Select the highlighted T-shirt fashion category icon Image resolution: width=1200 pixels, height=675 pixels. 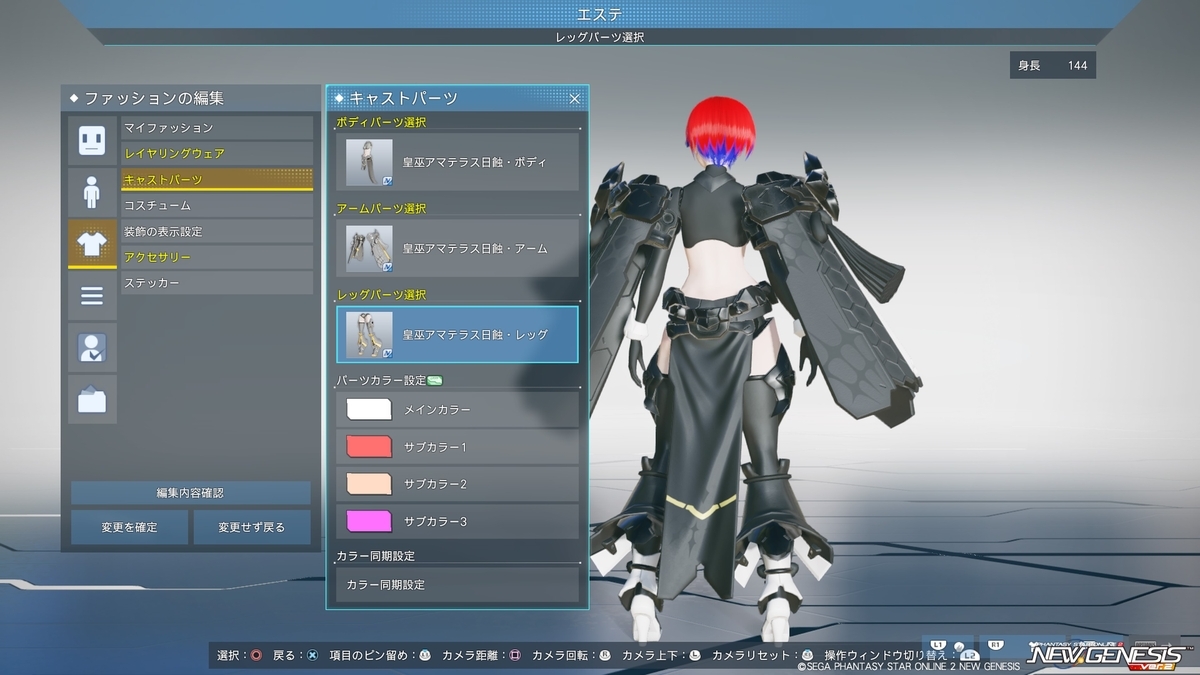click(92, 243)
